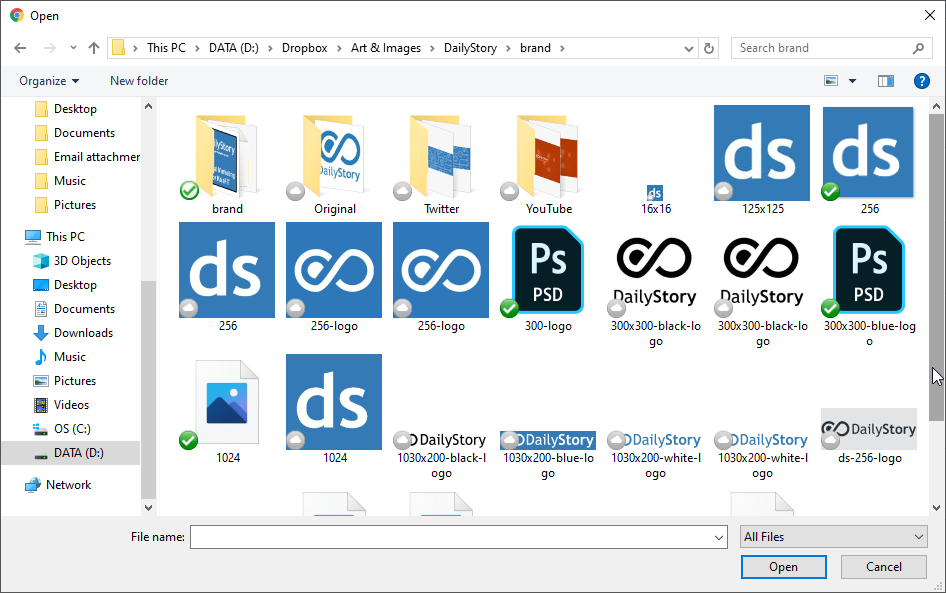The width and height of the screenshot is (946, 593).
Task: Open Videos in the sidebar
Action: coord(62,405)
